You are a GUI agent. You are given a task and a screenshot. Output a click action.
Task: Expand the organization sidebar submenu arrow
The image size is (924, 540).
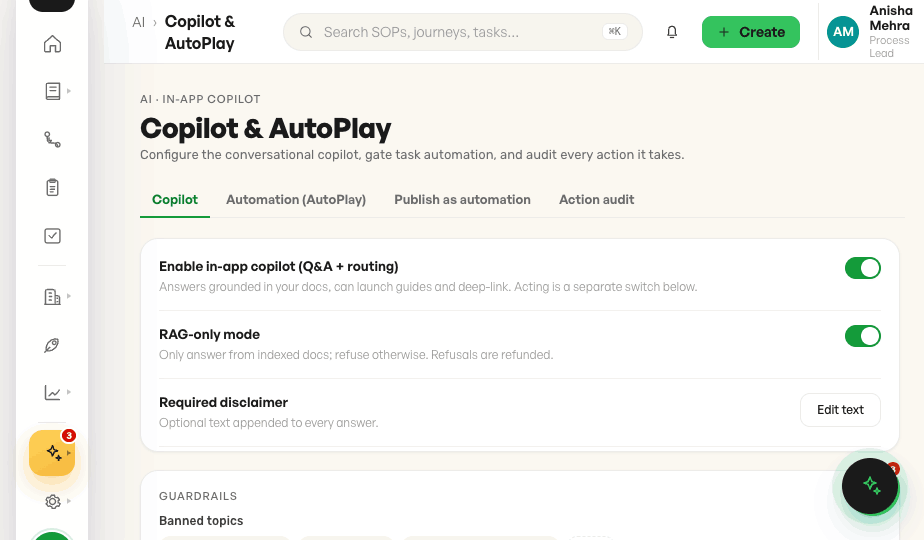click(69, 296)
